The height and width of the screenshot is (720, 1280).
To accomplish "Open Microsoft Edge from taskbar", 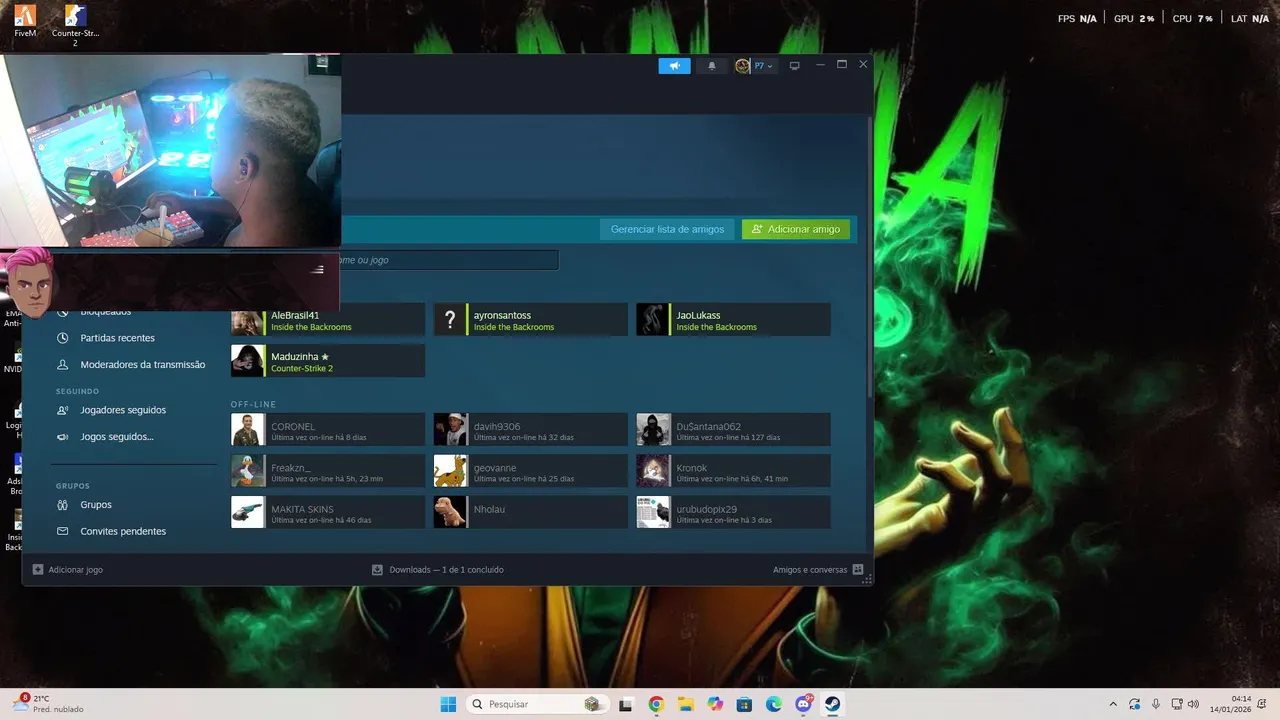I will [x=774, y=704].
